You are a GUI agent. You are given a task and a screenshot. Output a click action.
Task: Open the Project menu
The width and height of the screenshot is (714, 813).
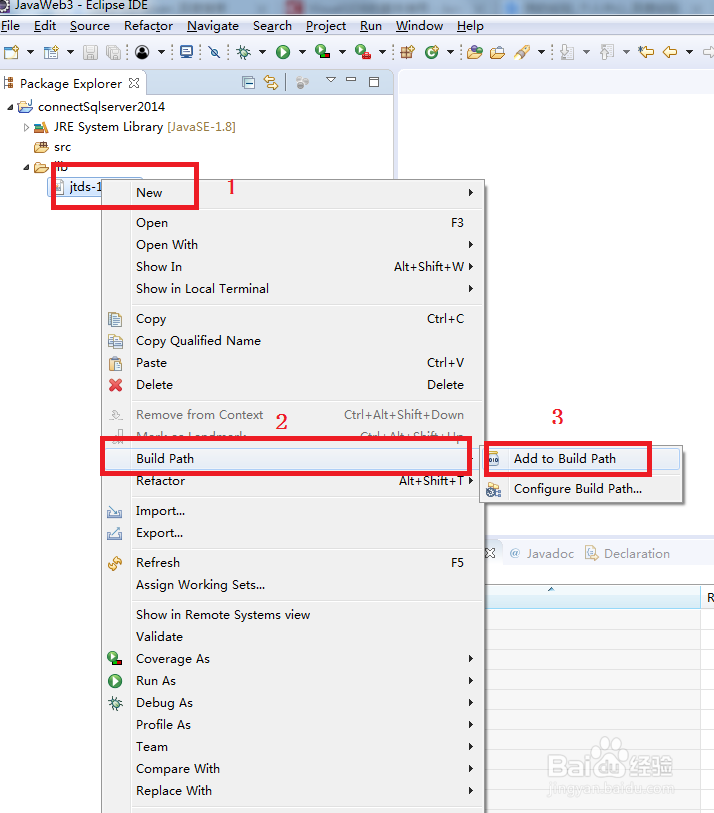[x=326, y=26]
